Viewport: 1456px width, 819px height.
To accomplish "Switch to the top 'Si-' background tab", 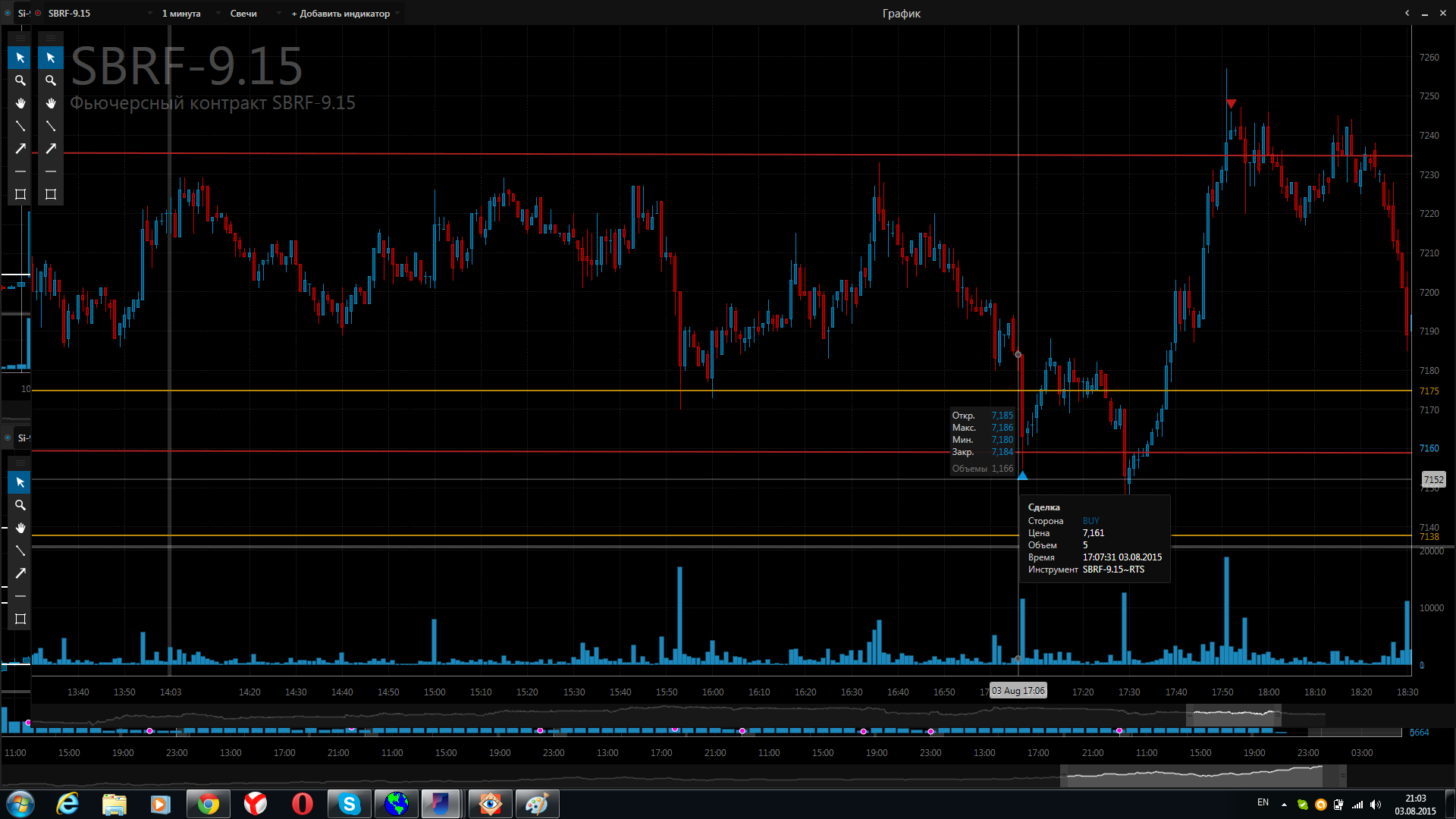I will [23, 13].
